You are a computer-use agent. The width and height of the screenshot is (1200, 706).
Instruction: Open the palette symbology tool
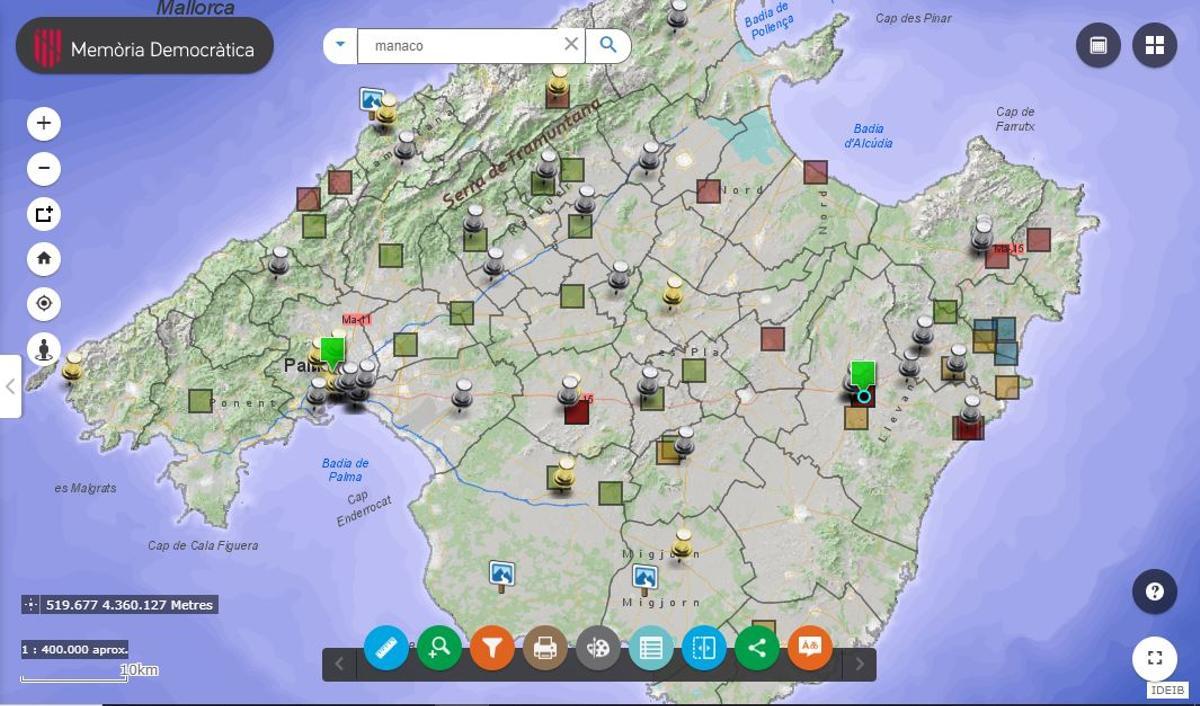598,648
